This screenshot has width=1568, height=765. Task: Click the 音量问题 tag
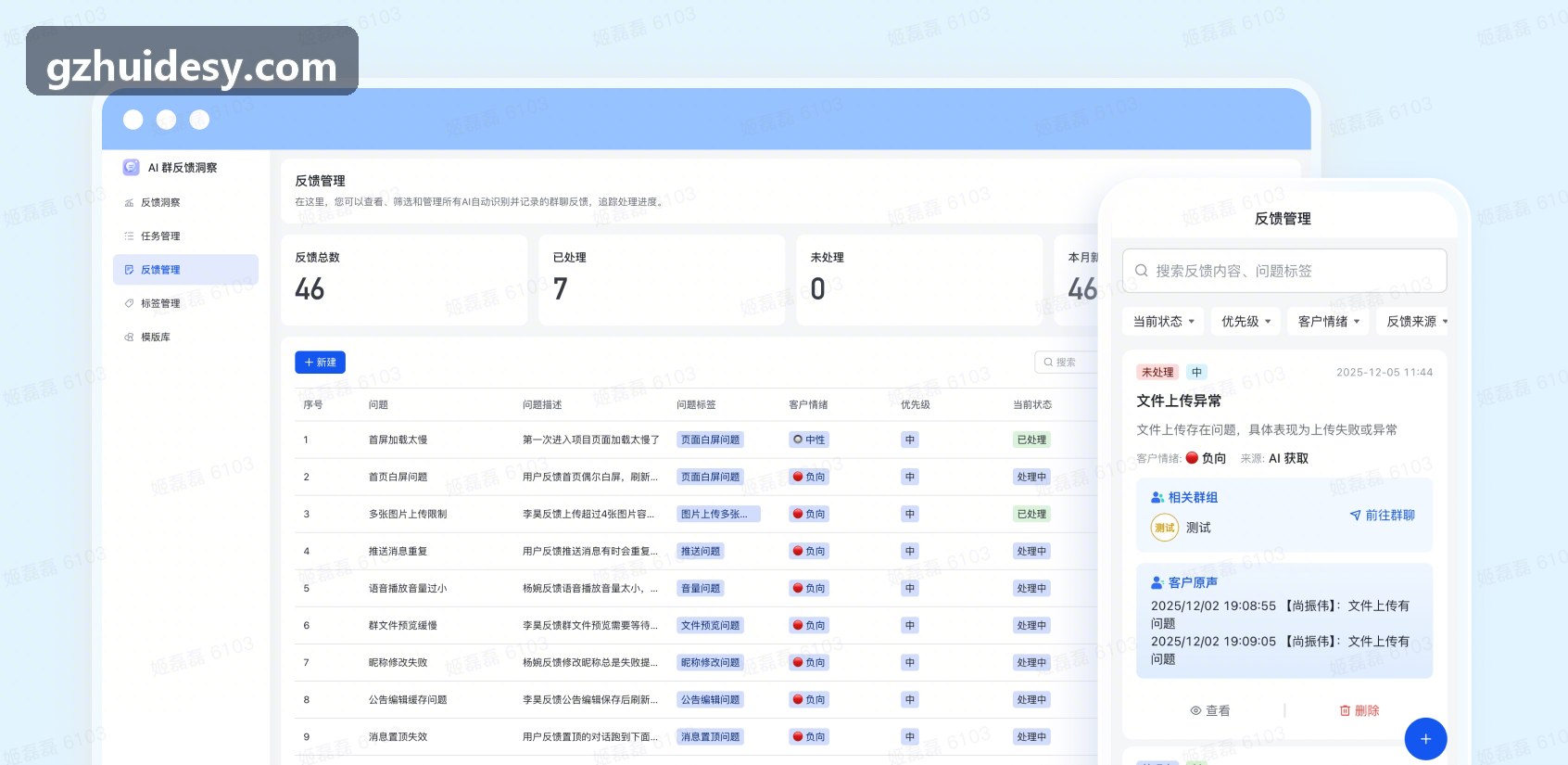point(701,589)
